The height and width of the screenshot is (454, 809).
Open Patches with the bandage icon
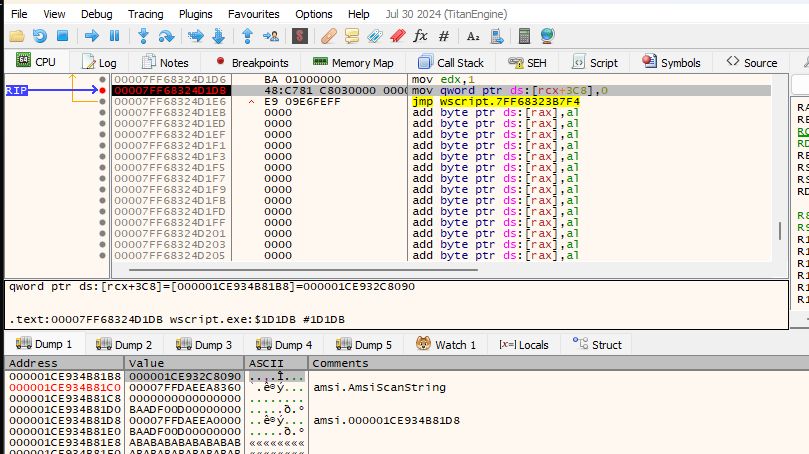click(329, 36)
